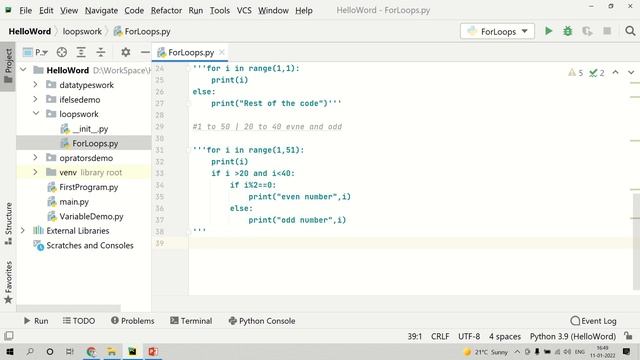Viewport: 640px width, 360px height.
Task: Close the ForLoops.py editor tab
Action: [x=222, y=52]
